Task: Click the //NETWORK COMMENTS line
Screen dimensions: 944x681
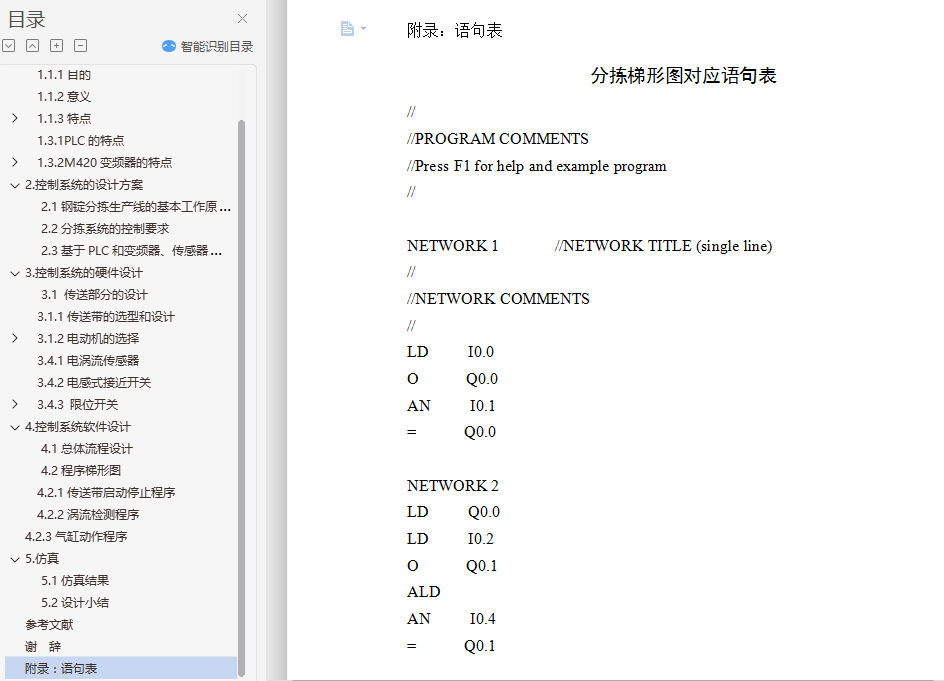Action: click(x=498, y=299)
